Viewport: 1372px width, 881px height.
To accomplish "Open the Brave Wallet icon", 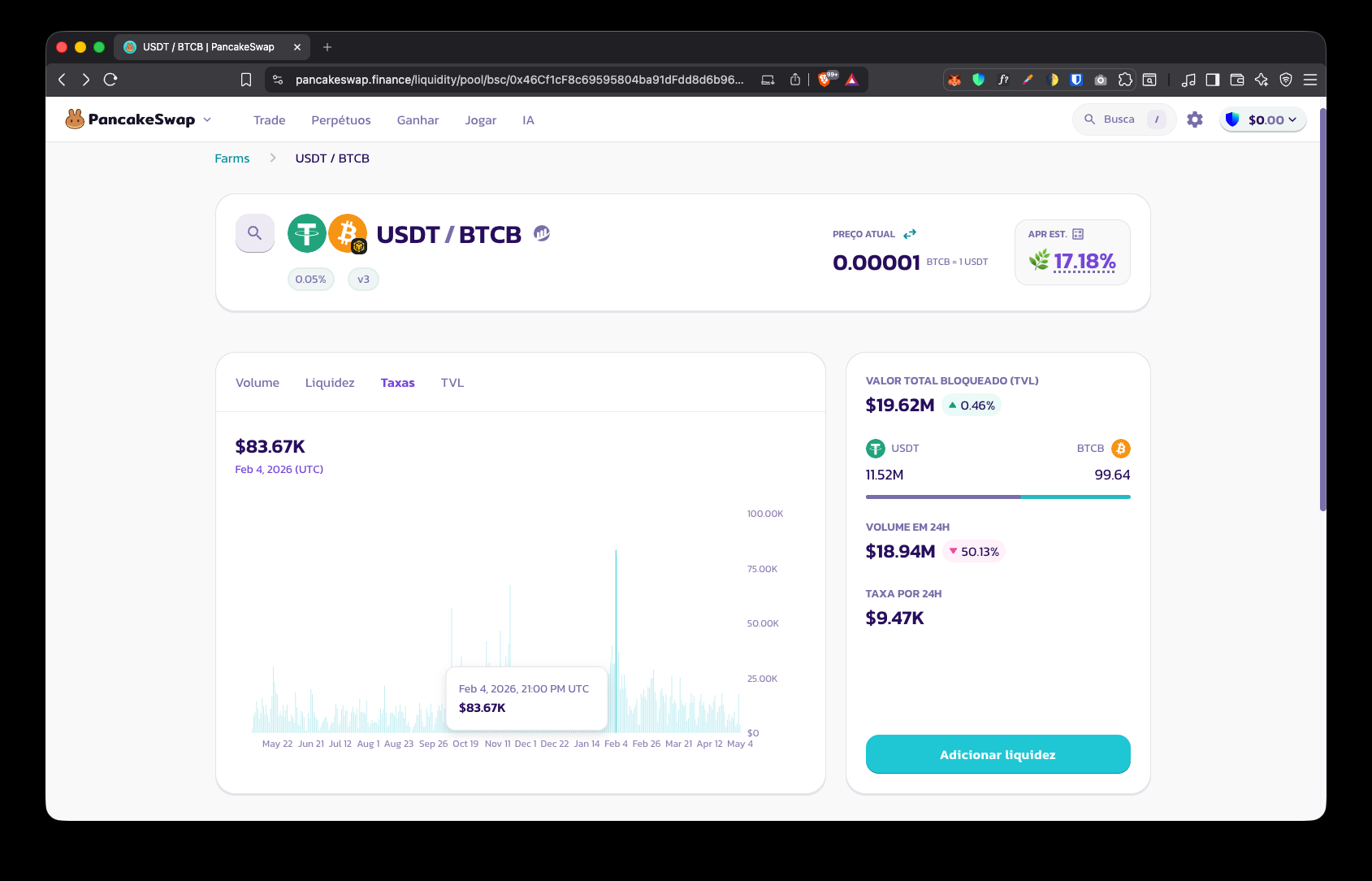I will 1237,80.
